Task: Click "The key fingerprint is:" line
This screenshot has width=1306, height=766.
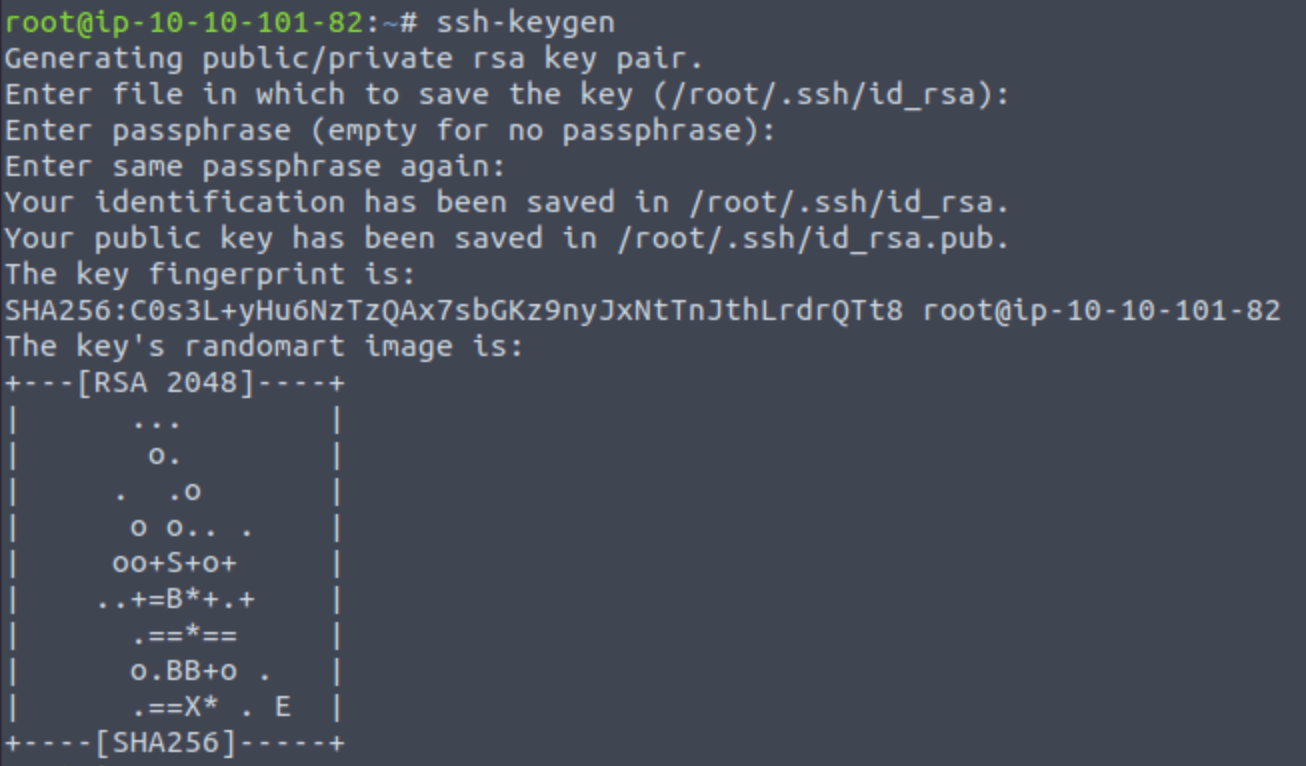Action: pos(210,275)
